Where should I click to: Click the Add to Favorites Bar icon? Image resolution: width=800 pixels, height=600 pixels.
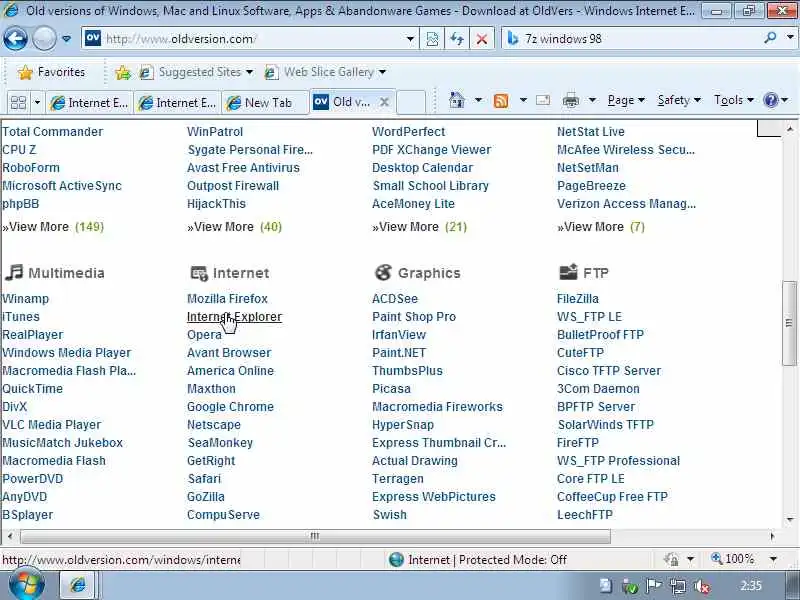(x=123, y=72)
